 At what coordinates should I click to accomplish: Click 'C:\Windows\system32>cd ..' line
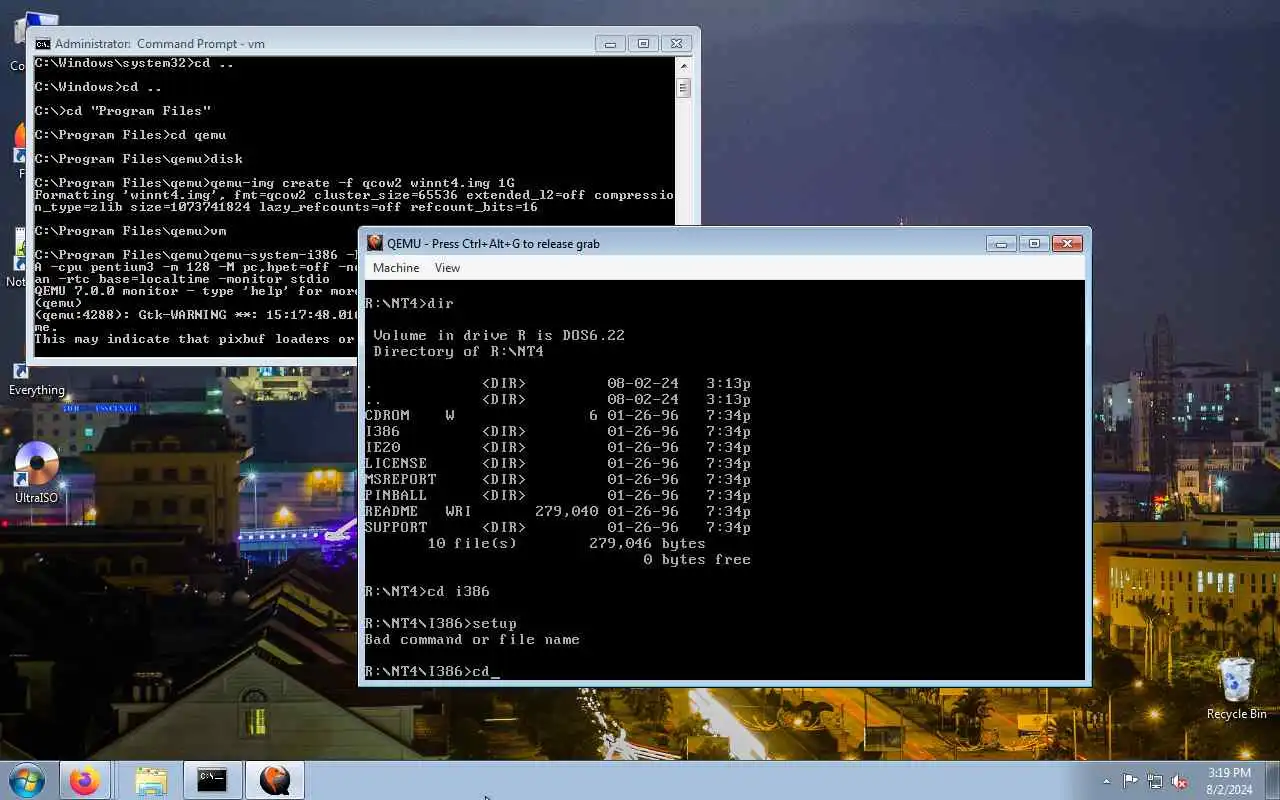[x=134, y=63]
